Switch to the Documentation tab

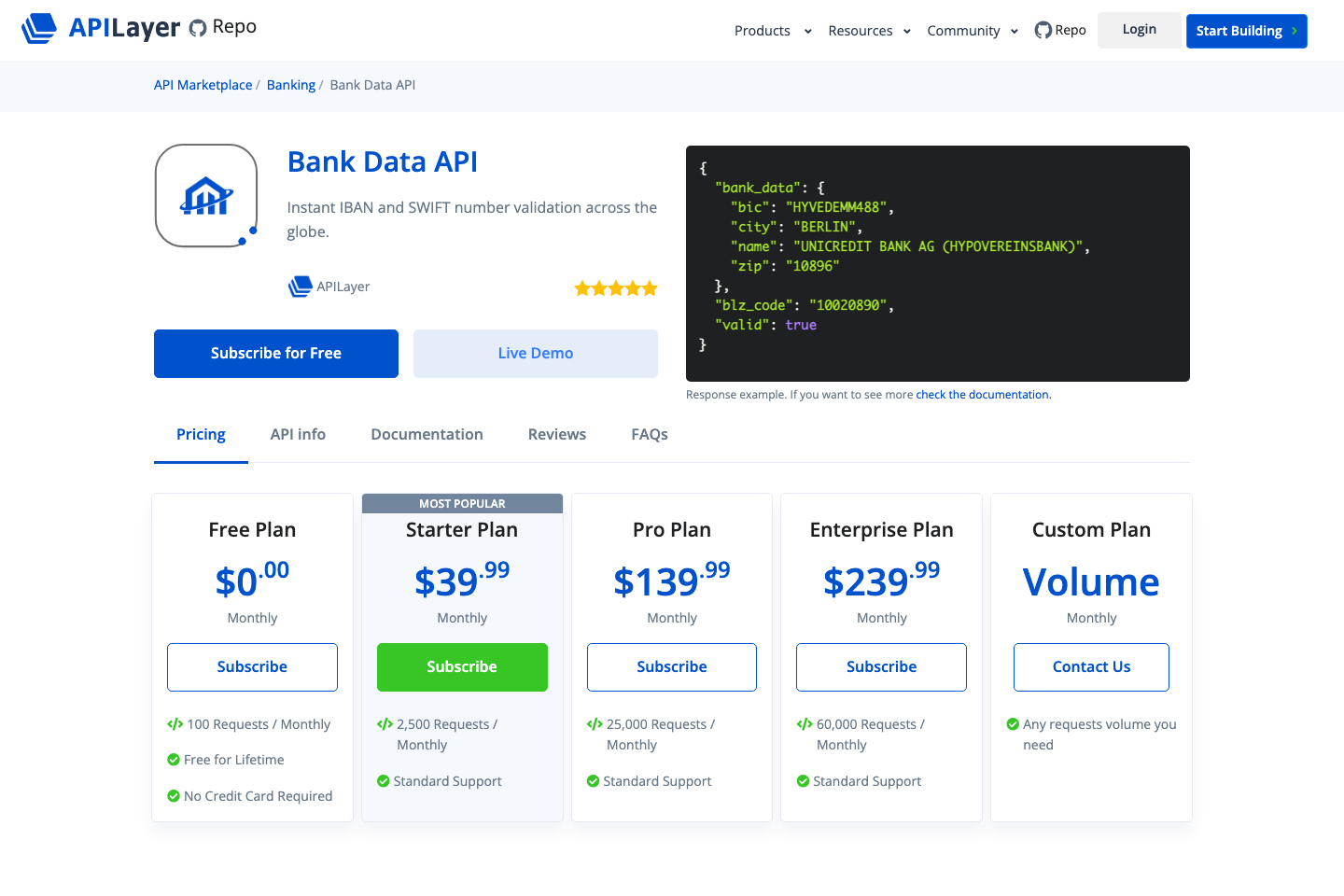(x=427, y=434)
